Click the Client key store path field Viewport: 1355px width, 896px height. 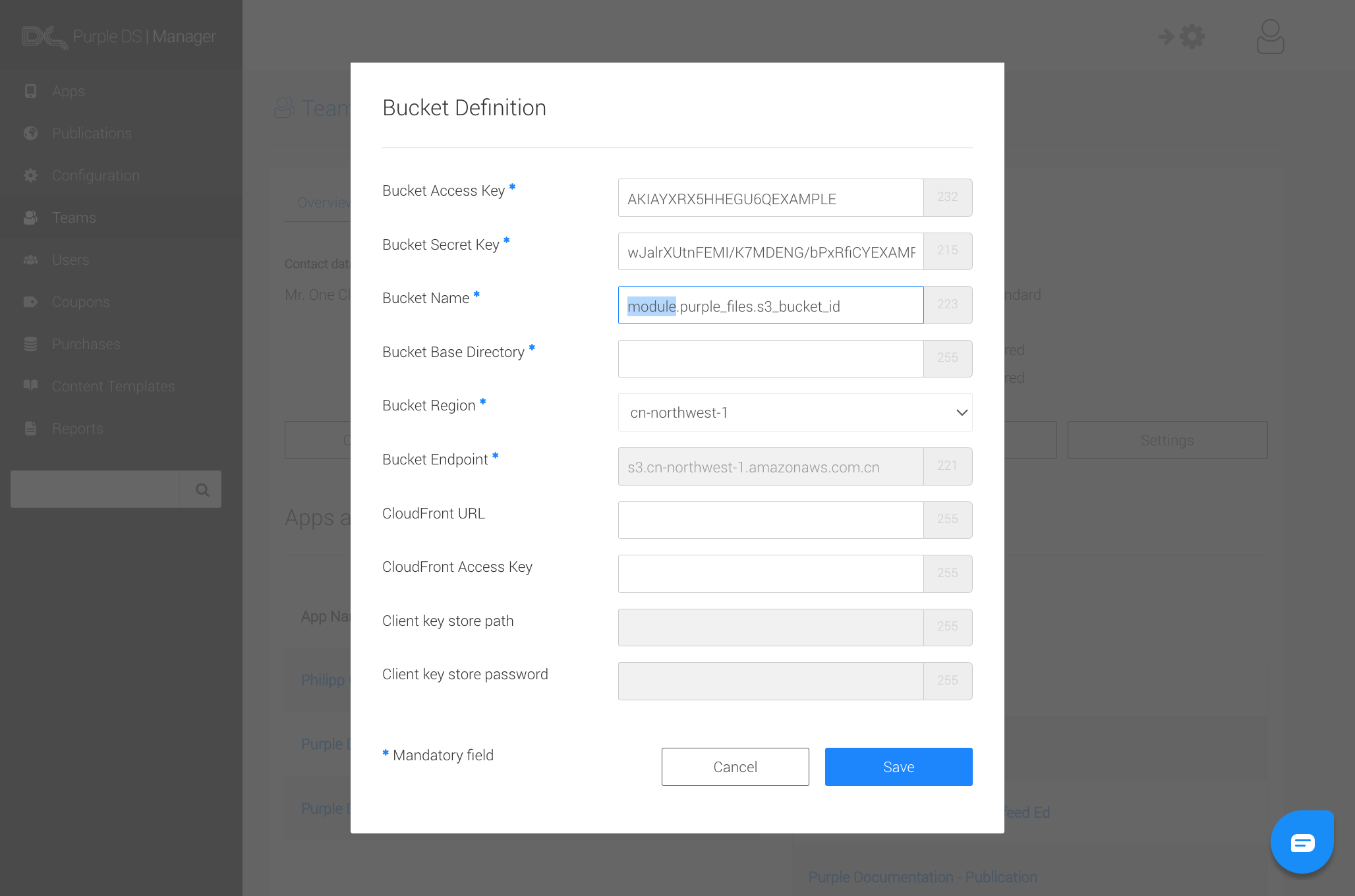[770, 628]
